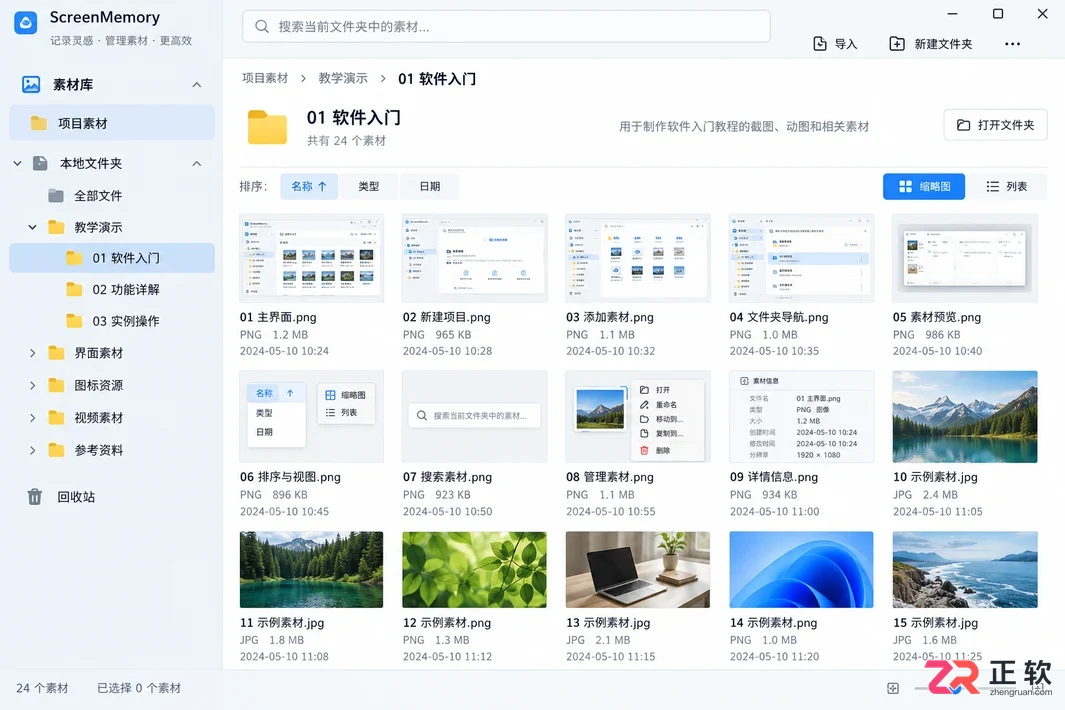Click the 视频素材 folder icon
The image size is (1065, 710).
56,417
